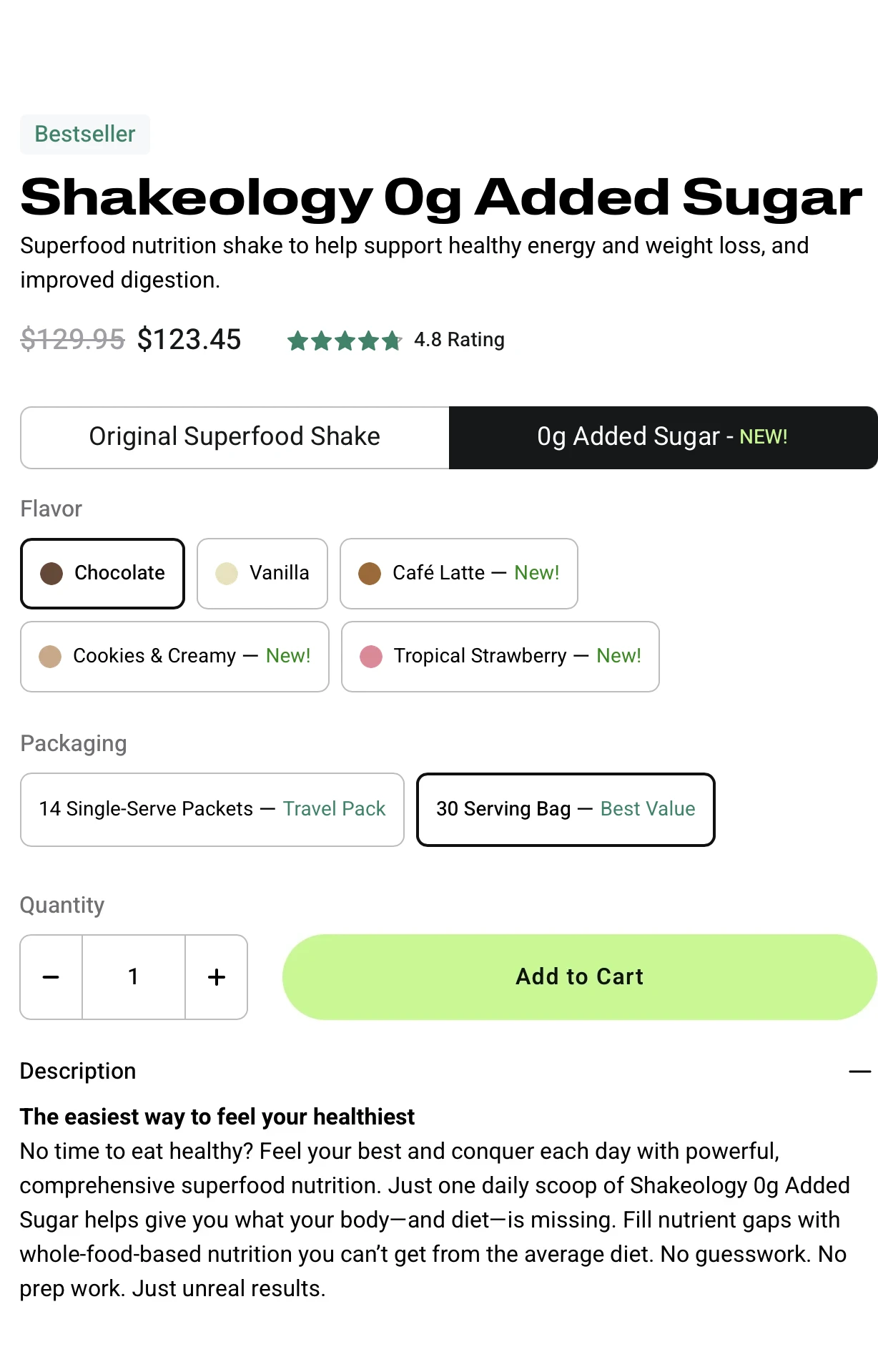878x1372 pixels.
Task: Select Tropical Strawberry flavor
Action: point(500,656)
